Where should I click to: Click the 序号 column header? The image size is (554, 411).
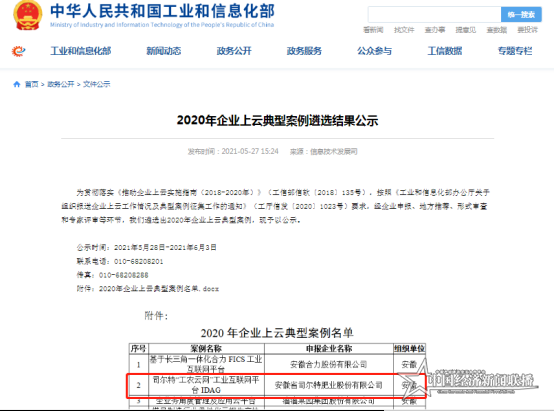point(138,349)
